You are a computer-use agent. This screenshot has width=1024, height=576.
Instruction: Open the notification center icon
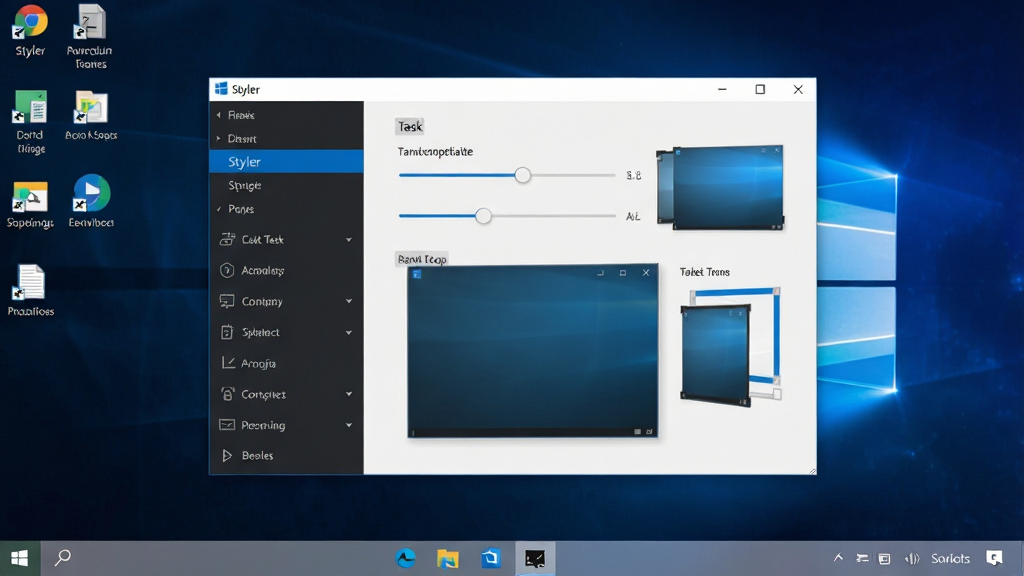coord(995,558)
